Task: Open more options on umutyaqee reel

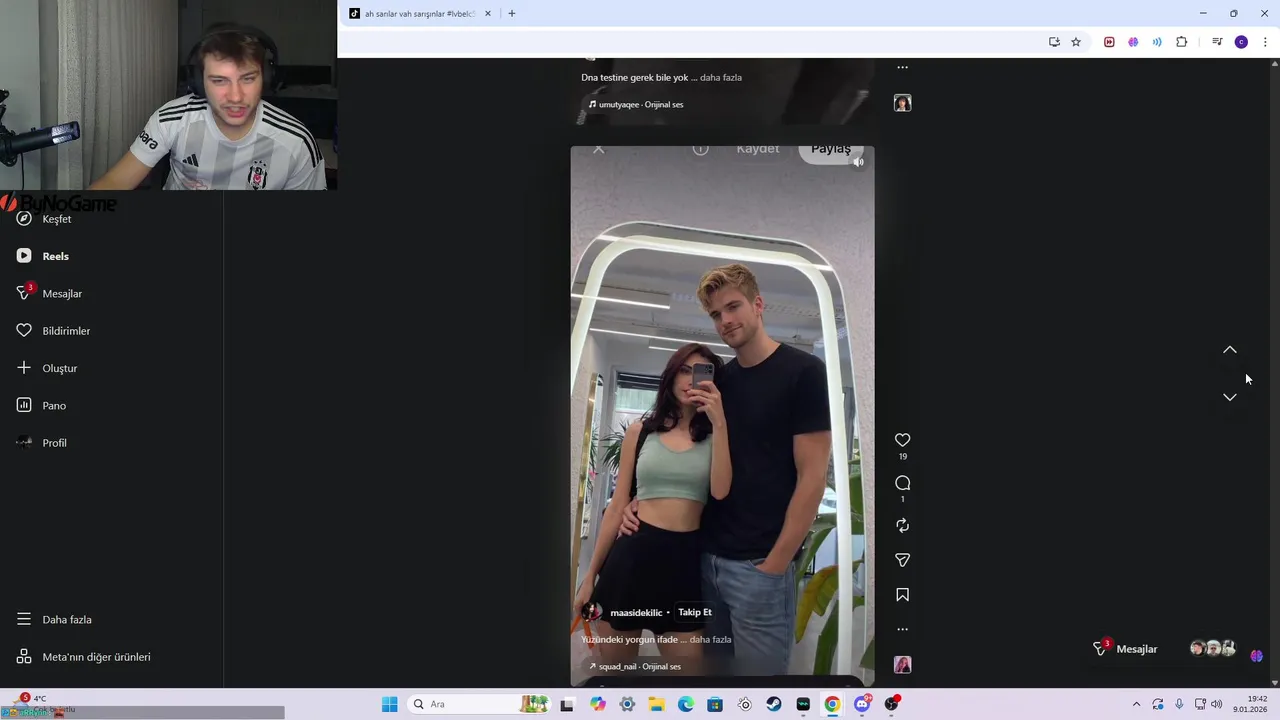Action: click(902, 67)
